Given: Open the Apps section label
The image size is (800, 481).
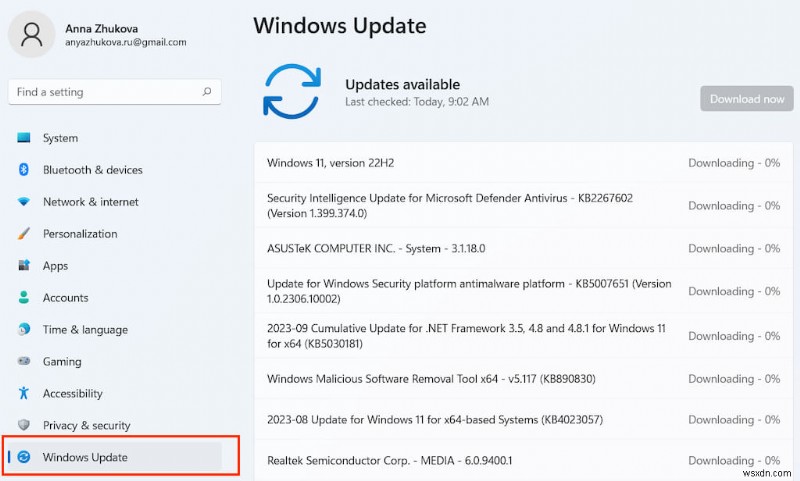Looking at the screenshot, I should pos(55,266).
